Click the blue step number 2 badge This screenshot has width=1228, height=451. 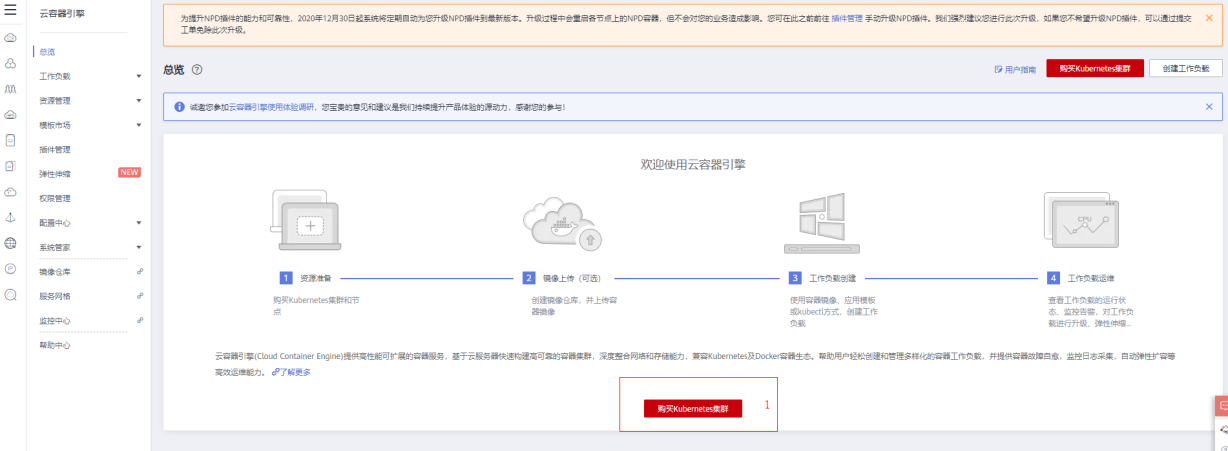click(x=530, y=278)
